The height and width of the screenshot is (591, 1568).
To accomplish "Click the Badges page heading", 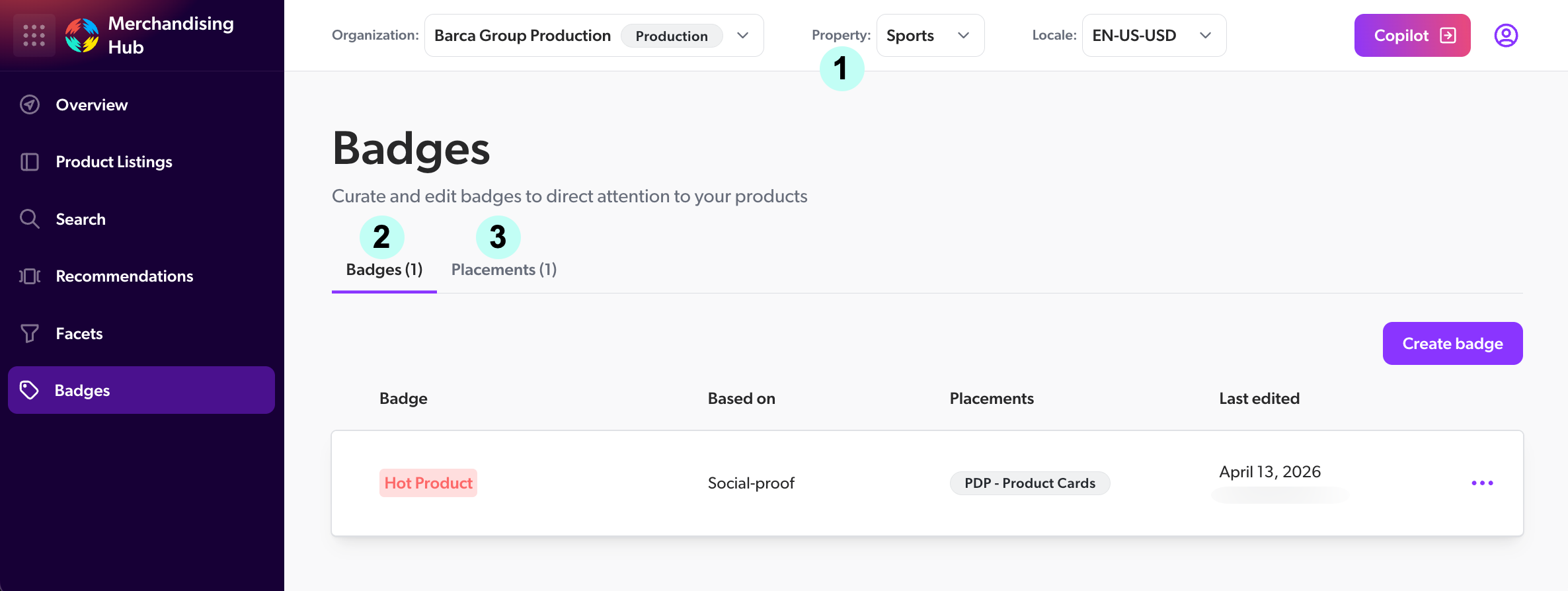I will 411,149.
